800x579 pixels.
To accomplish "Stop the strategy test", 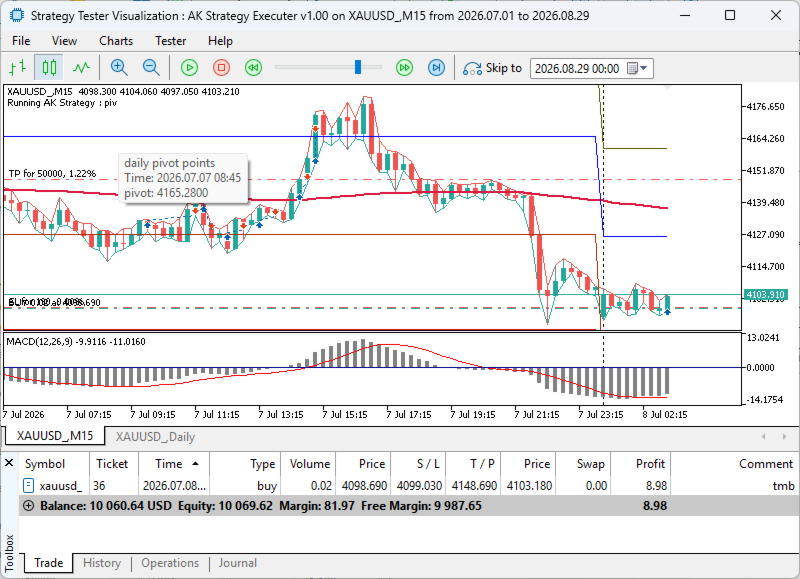I will pos(221,67).
